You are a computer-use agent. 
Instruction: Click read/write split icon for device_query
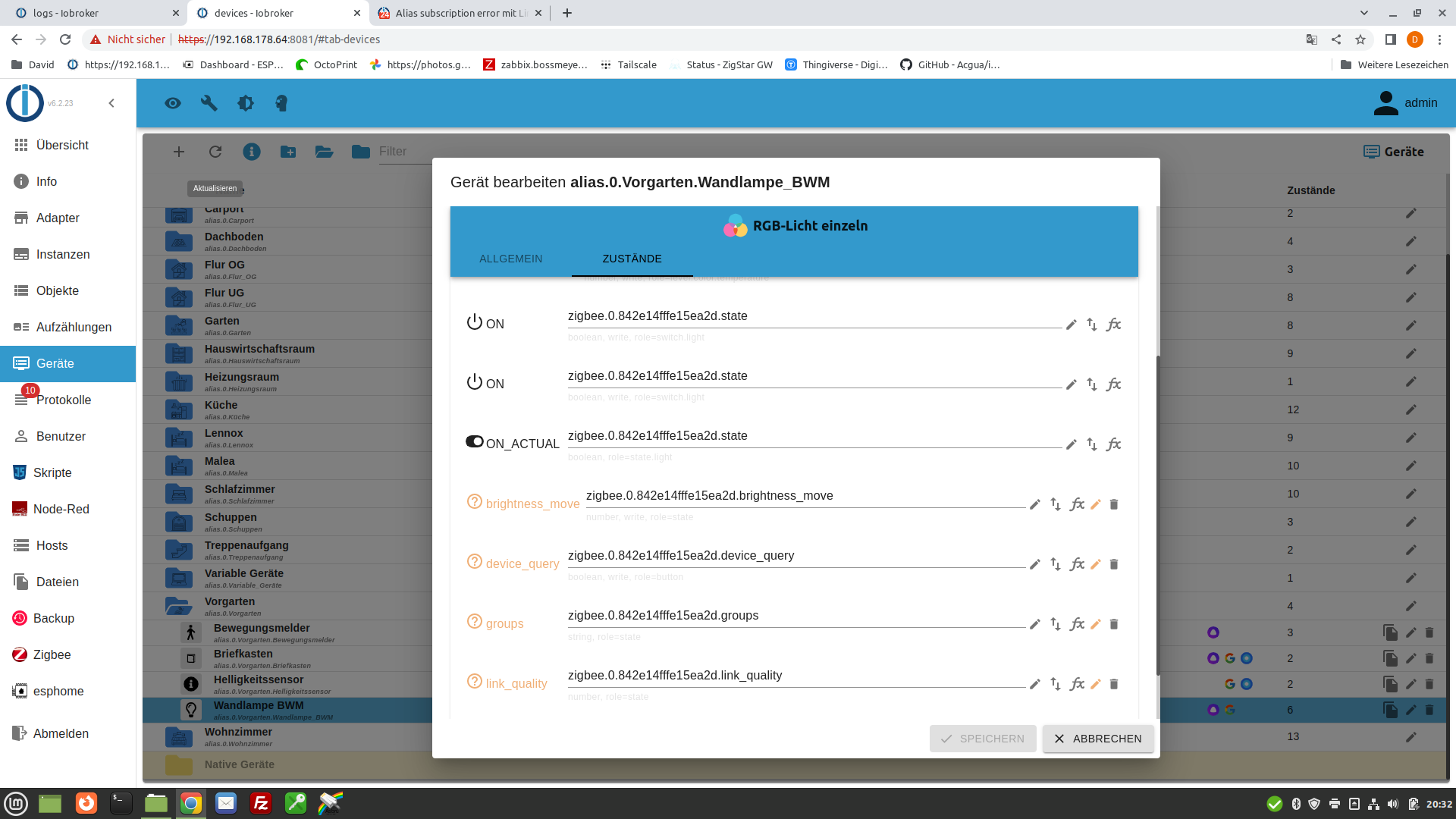1056,564
